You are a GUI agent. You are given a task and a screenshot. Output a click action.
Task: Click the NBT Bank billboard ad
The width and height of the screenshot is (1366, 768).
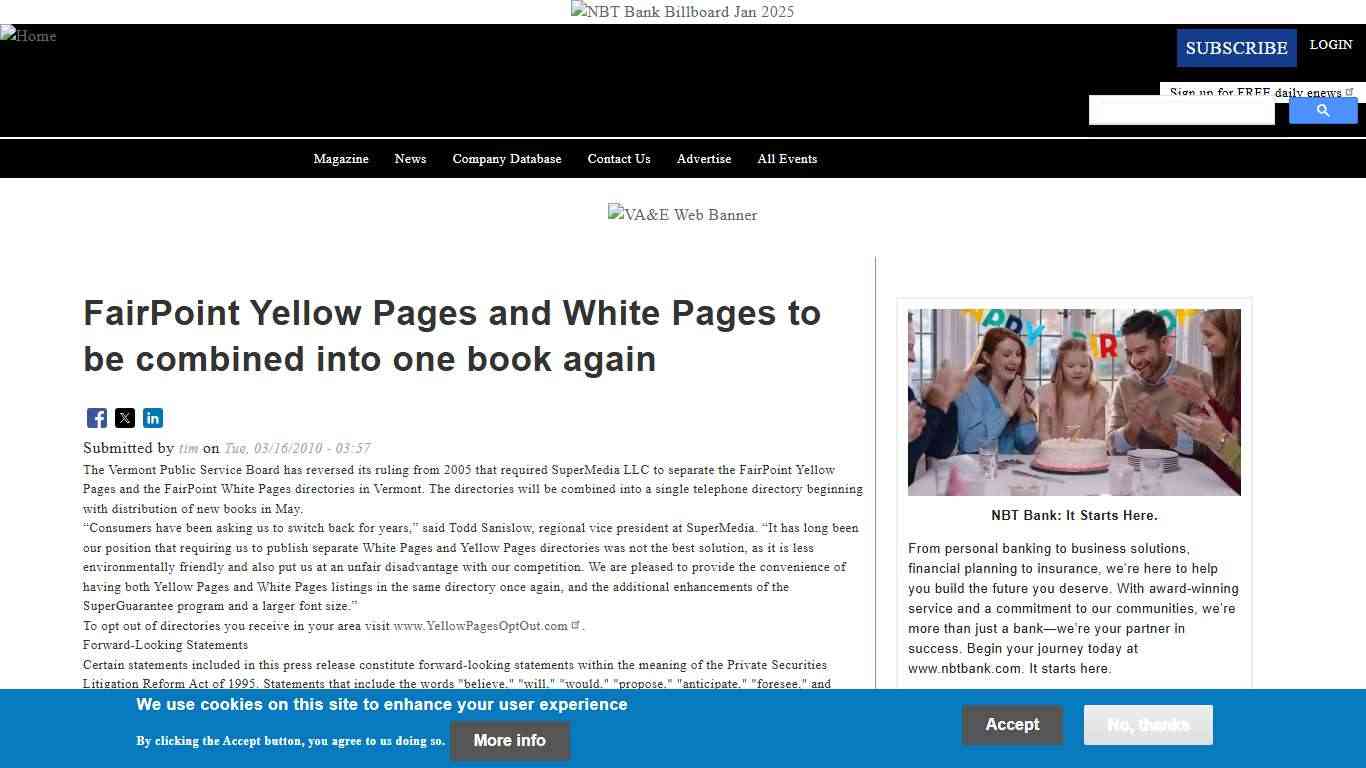(x=682, y=11)
